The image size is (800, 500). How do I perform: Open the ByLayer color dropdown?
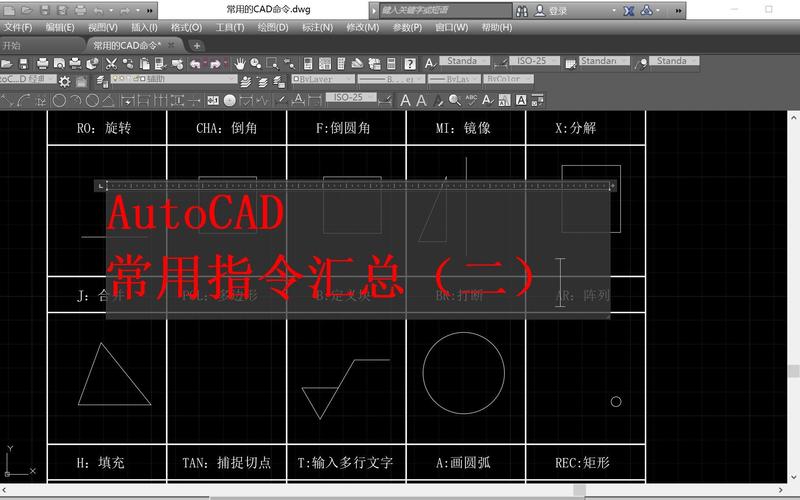[x=322, y=80]
